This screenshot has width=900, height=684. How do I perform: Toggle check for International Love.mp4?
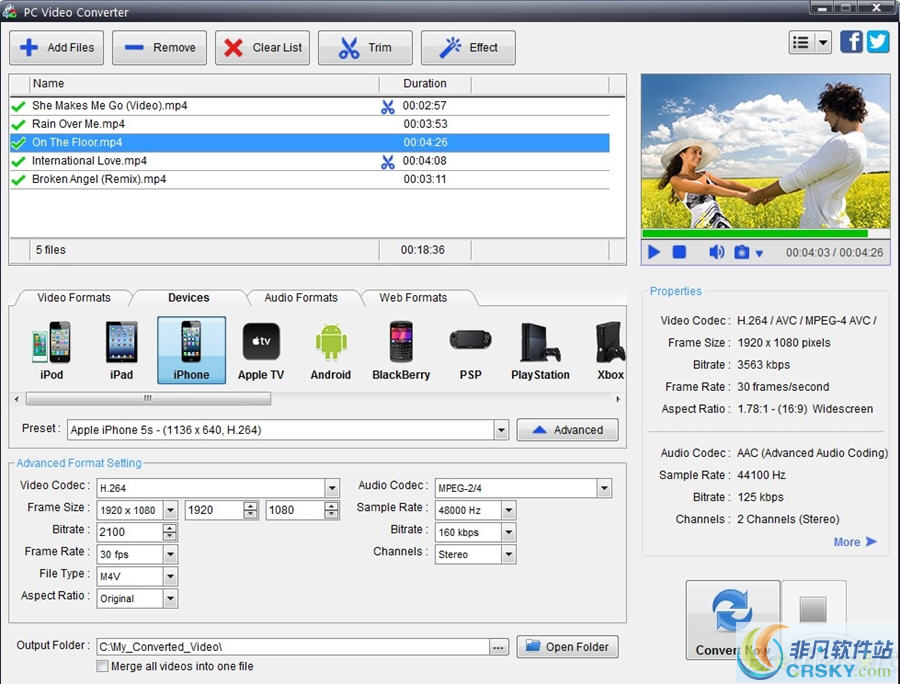[x=18, y=161]
